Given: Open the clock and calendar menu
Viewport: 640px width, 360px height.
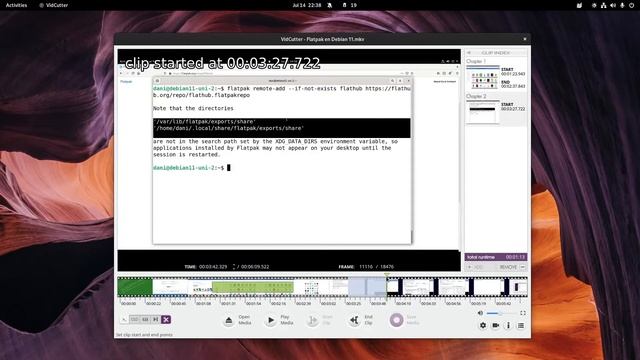Looking at the screenshot, I should (x=307, y=5).
